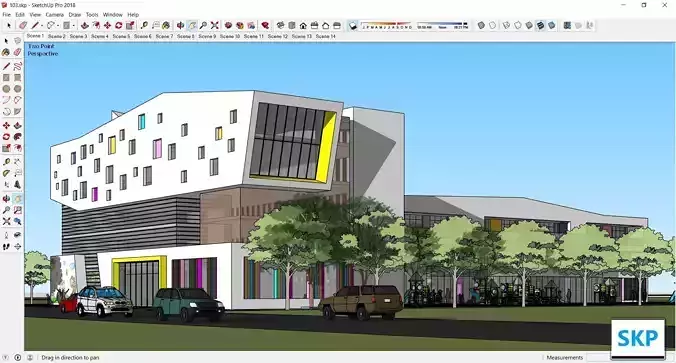Open the Tools menu

tap(92, 15)
